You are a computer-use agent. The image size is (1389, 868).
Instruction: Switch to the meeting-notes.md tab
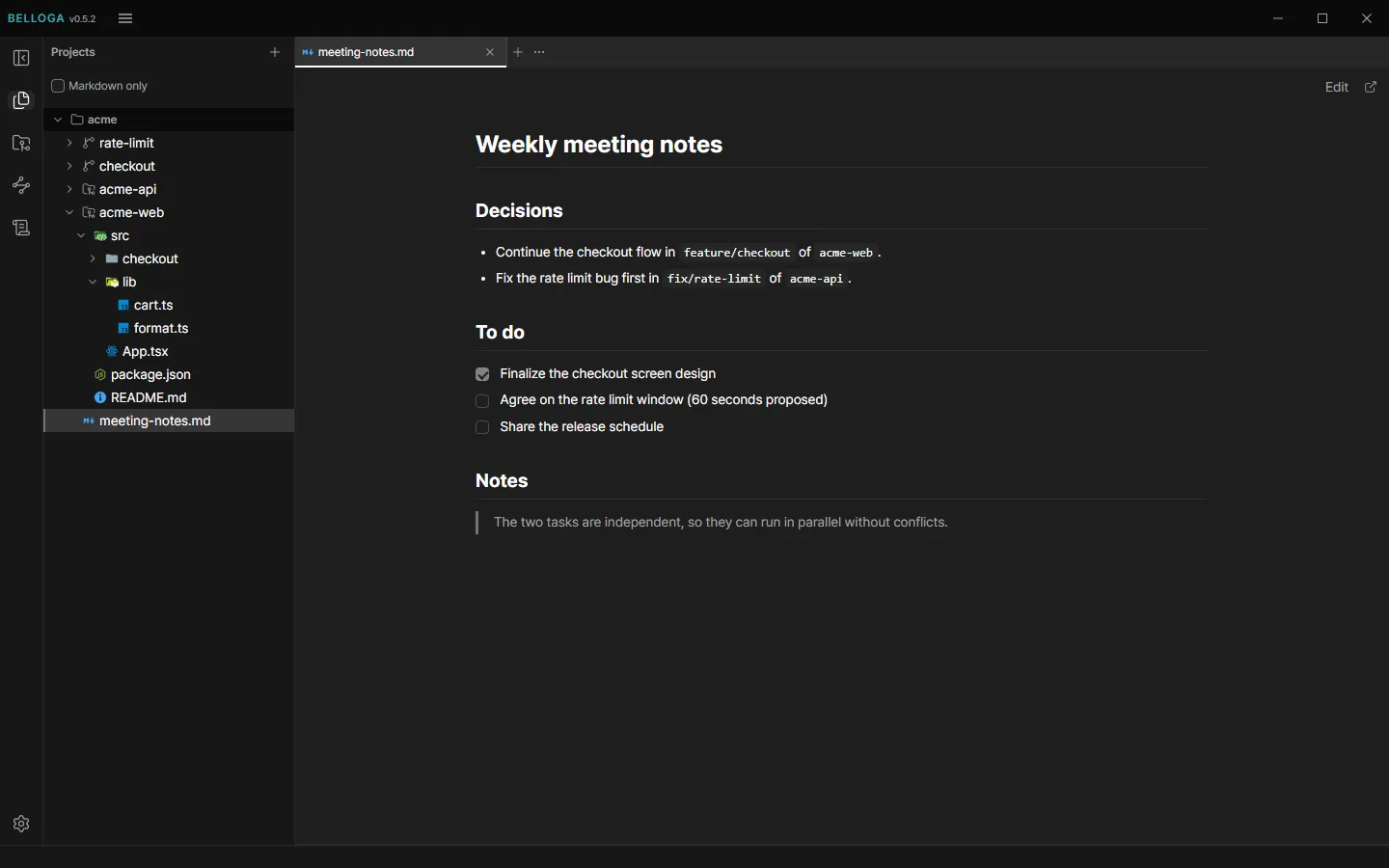point(401,52)
